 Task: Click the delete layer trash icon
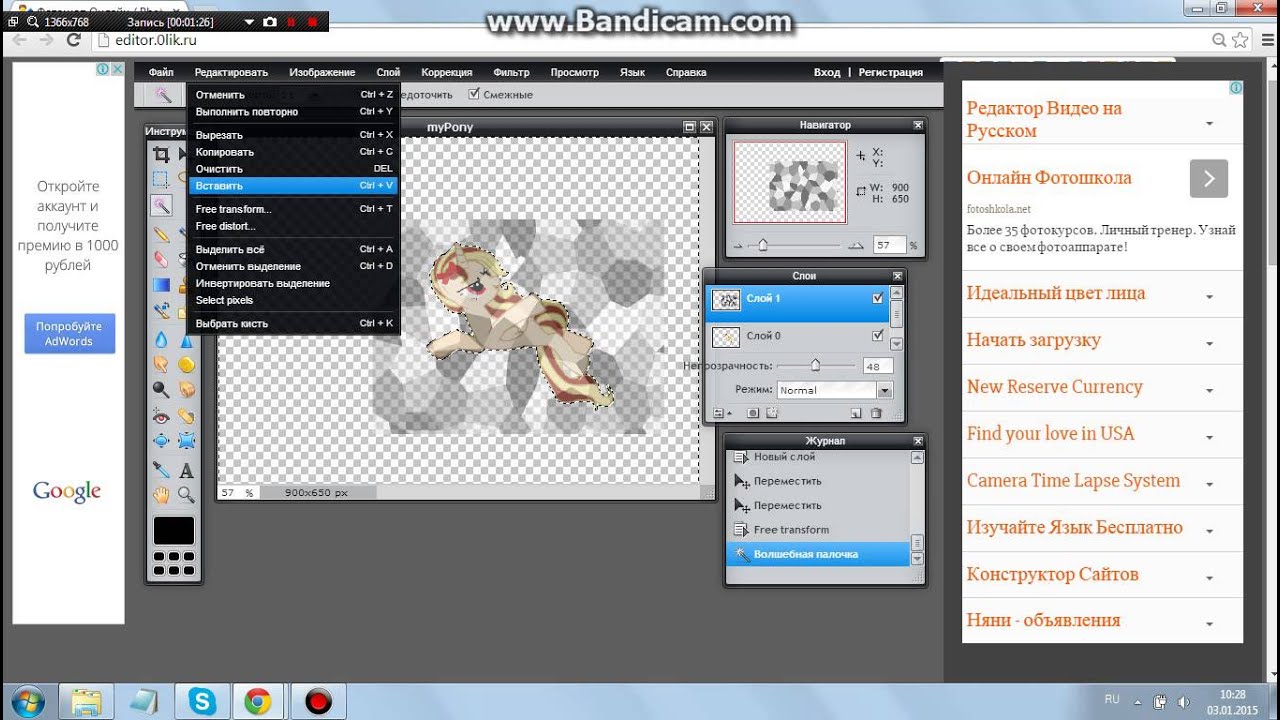click(876, 413)
